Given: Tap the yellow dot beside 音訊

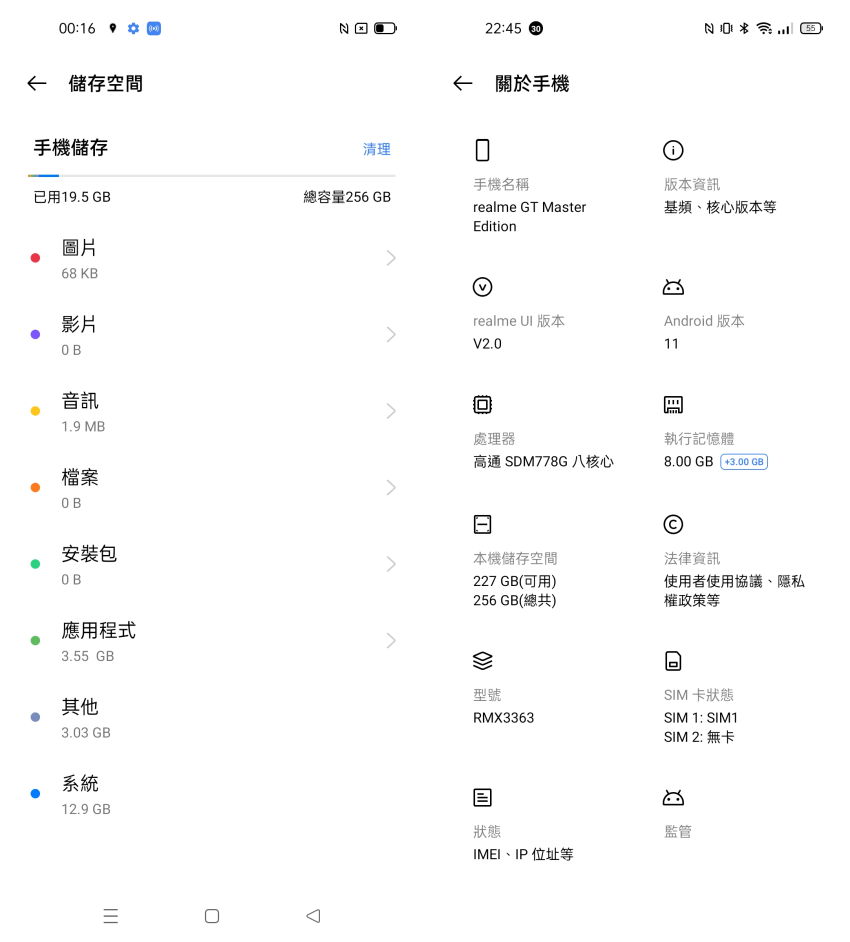Looking at the screenshot, I should pyautogui.click(x=35, y=411).
